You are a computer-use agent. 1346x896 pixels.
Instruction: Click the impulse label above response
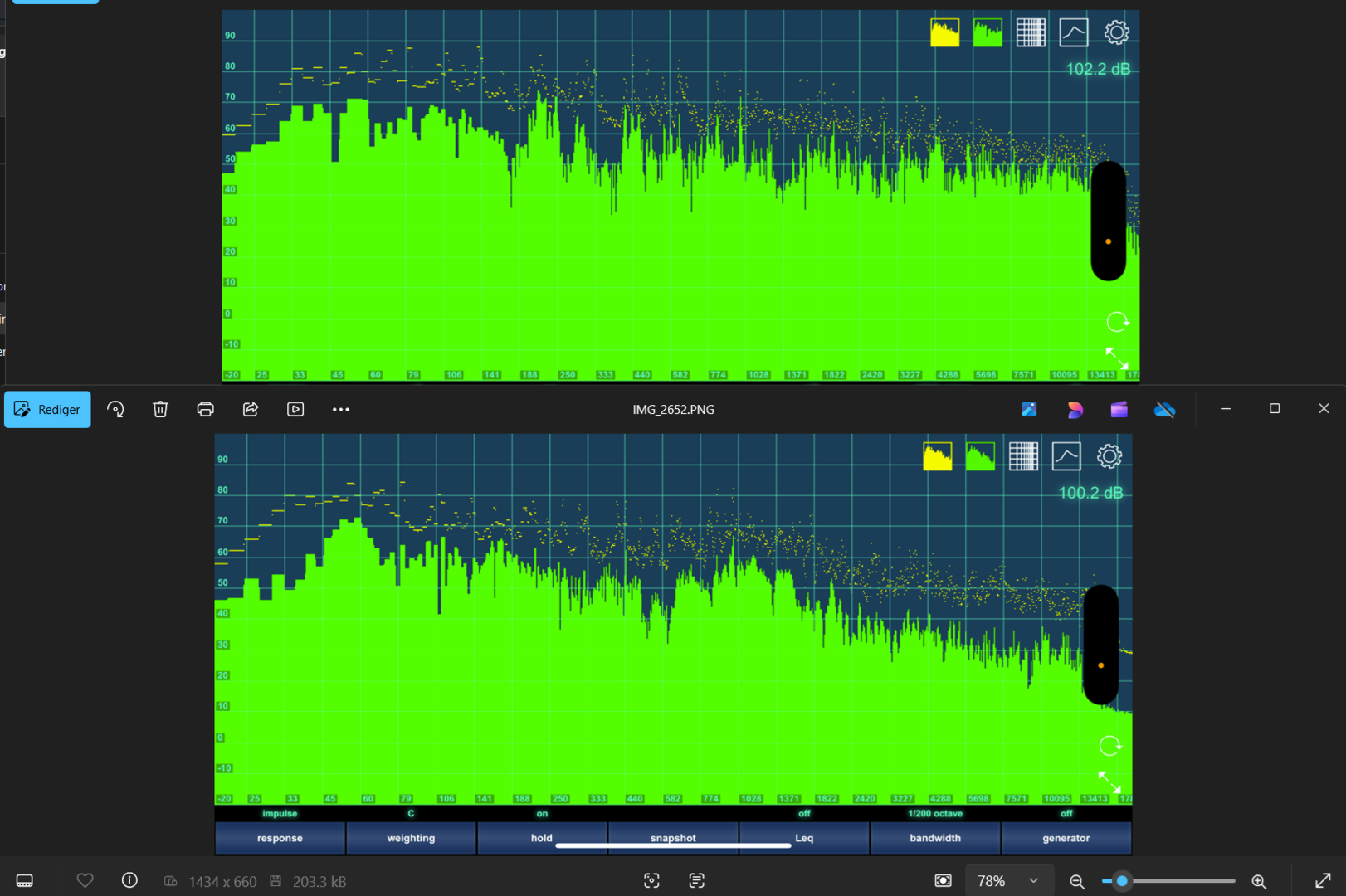click(x=280, y=814)
